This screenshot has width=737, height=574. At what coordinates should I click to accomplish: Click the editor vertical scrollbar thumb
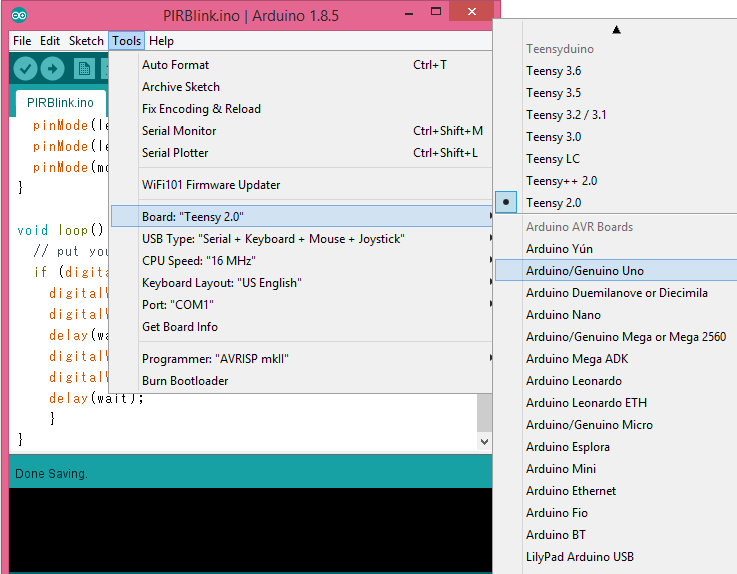tap(484, 413)
